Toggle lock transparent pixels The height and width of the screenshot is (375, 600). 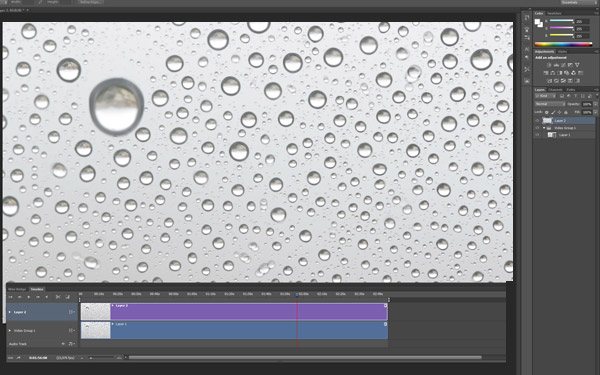tap(546, 112)
